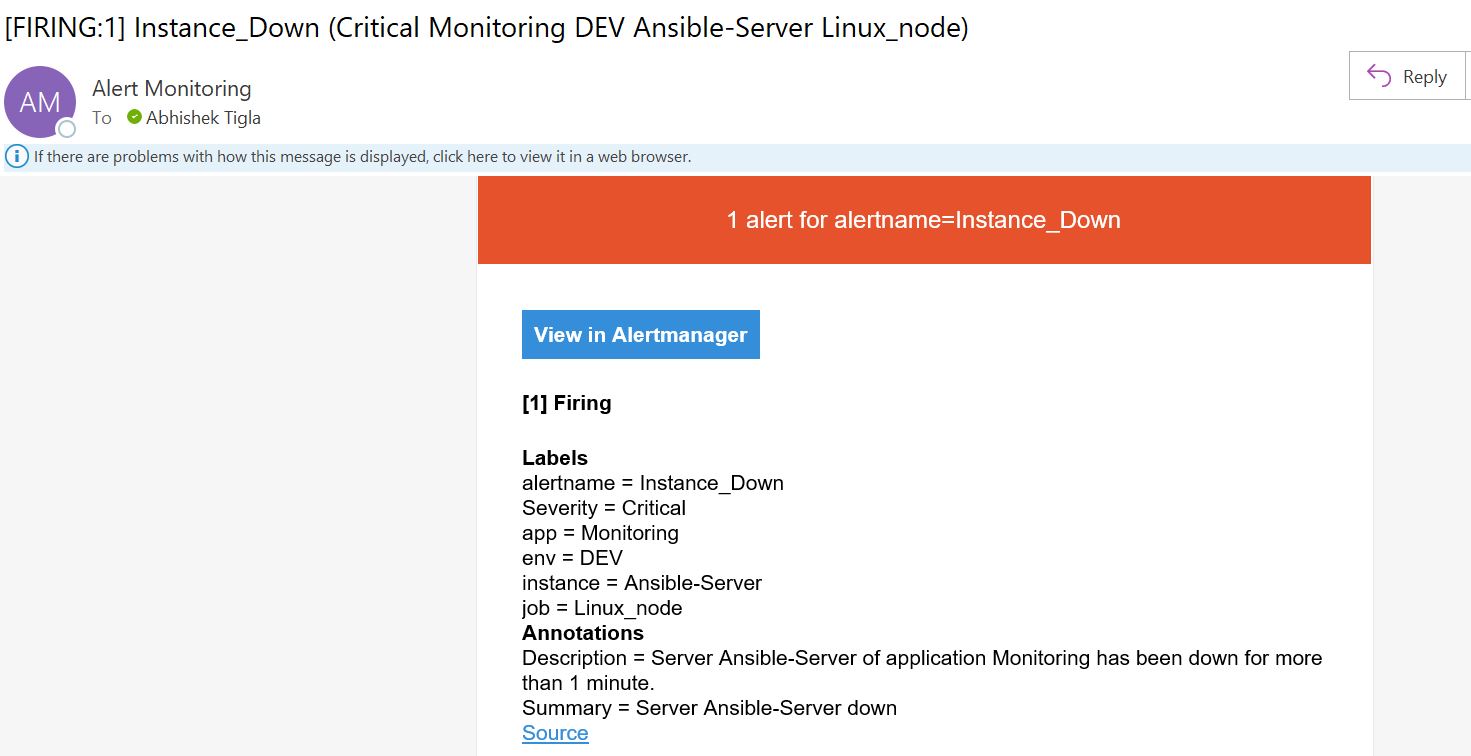Click the orange alert count banner
This screenshot has height=756, width=1471.
tap(923, 220)
